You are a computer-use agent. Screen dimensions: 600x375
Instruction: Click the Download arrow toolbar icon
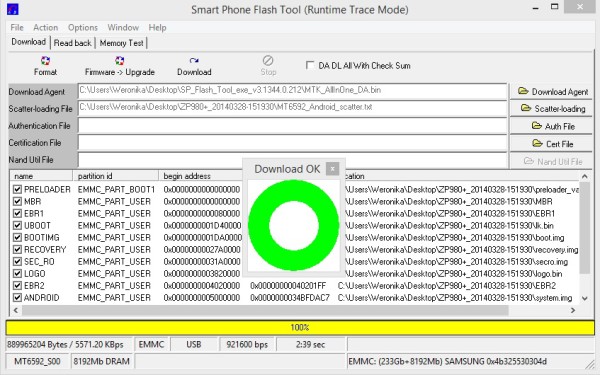coord(194,61)
